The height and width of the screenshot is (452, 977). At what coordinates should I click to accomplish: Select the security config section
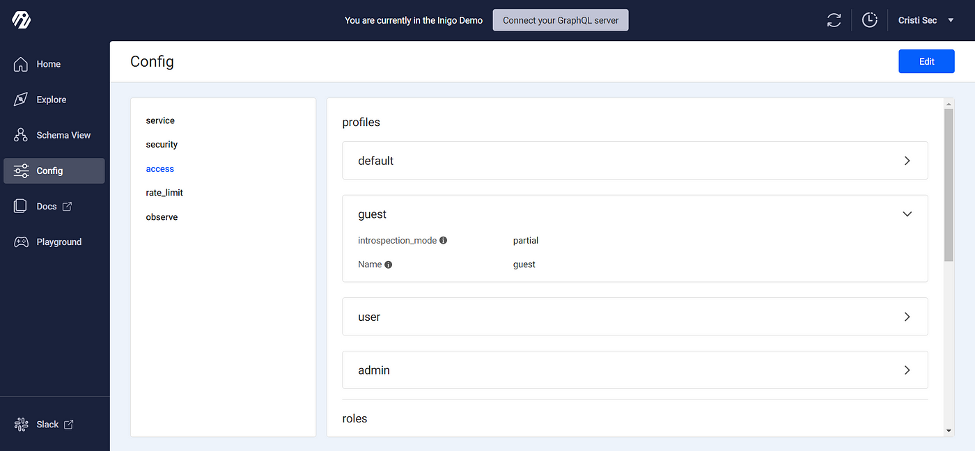point(162,145)
